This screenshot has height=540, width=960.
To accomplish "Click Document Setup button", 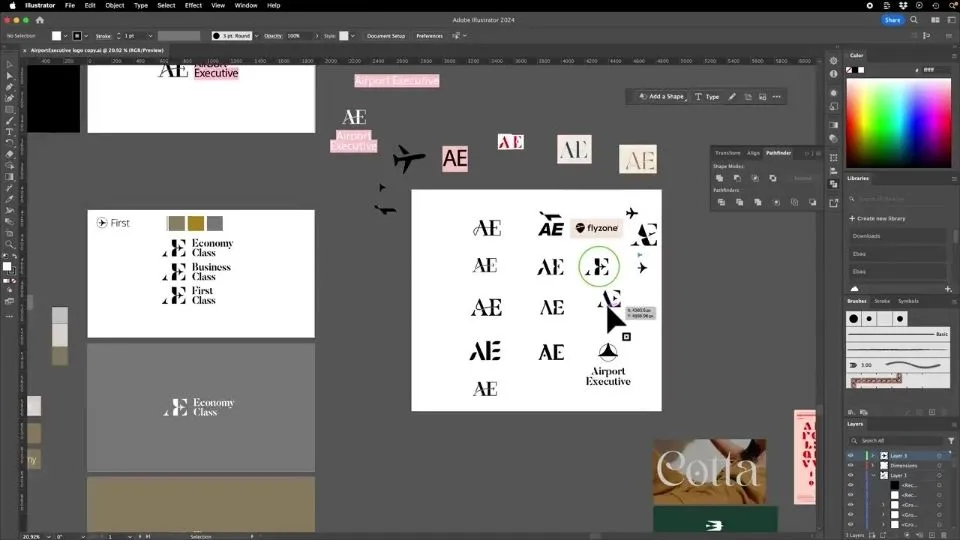I will pos(386,36).
